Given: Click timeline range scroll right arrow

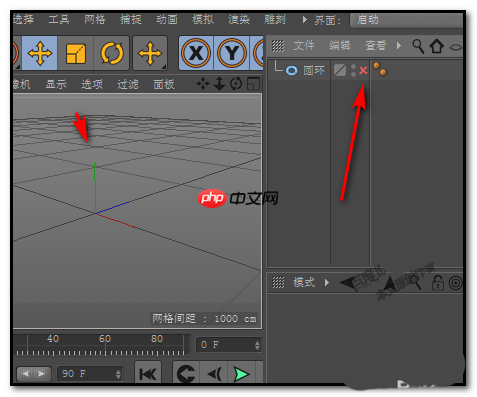Looking at the screenshot, I should coord(42,374).
